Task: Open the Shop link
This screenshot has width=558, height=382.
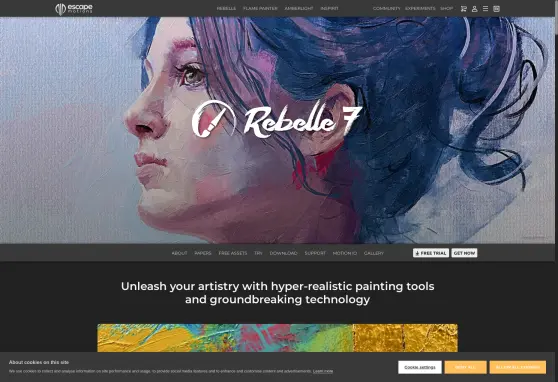Action: click(447, 8)
